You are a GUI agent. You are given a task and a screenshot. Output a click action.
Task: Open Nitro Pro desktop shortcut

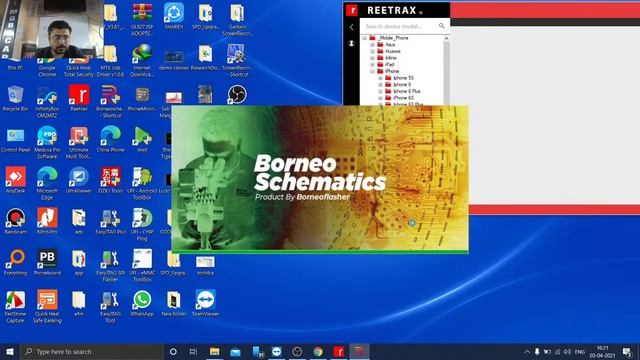pyautogui.click(x=47, y=221)
